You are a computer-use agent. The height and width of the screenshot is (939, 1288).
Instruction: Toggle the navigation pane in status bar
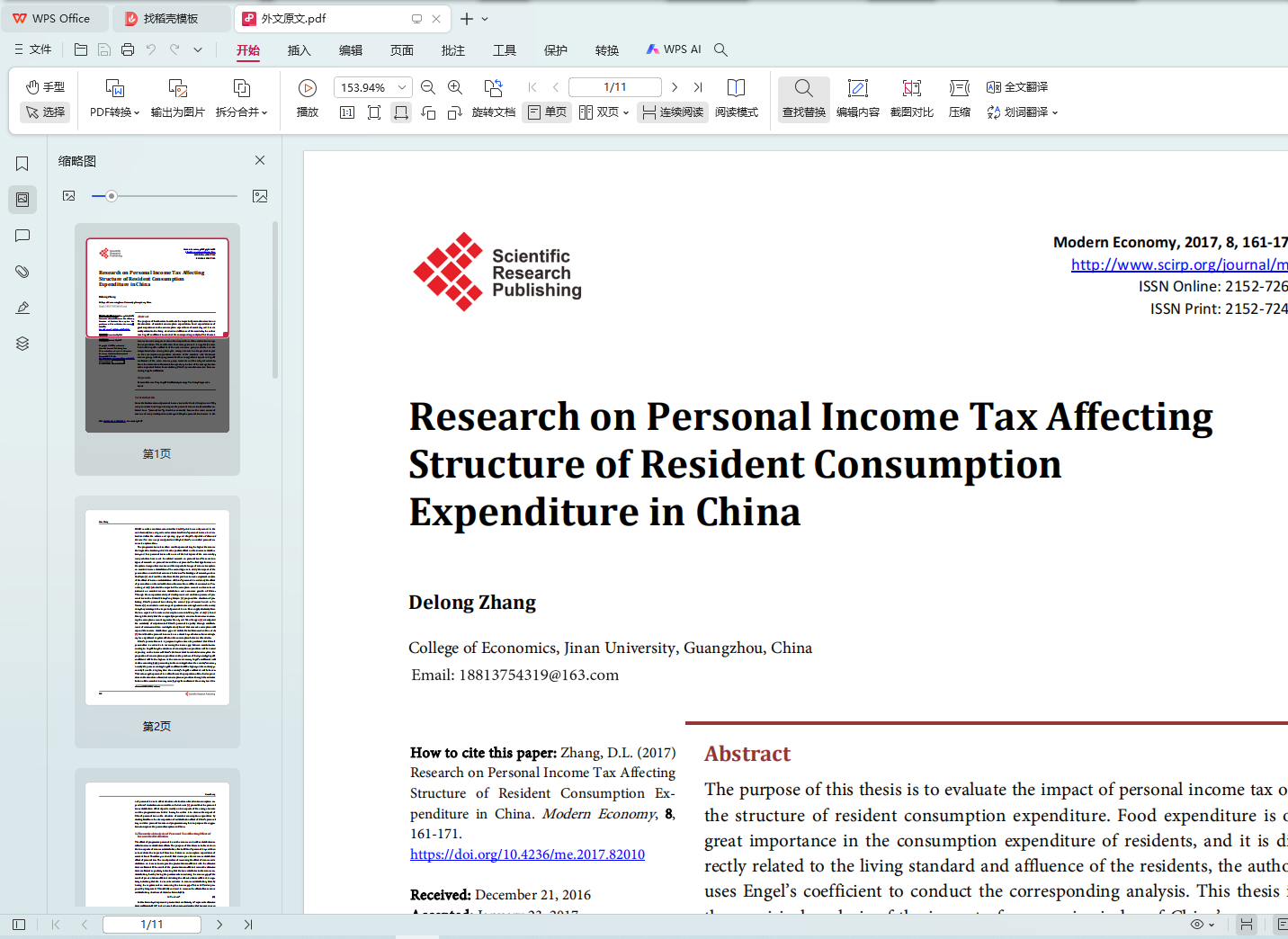tap(19, 925)
